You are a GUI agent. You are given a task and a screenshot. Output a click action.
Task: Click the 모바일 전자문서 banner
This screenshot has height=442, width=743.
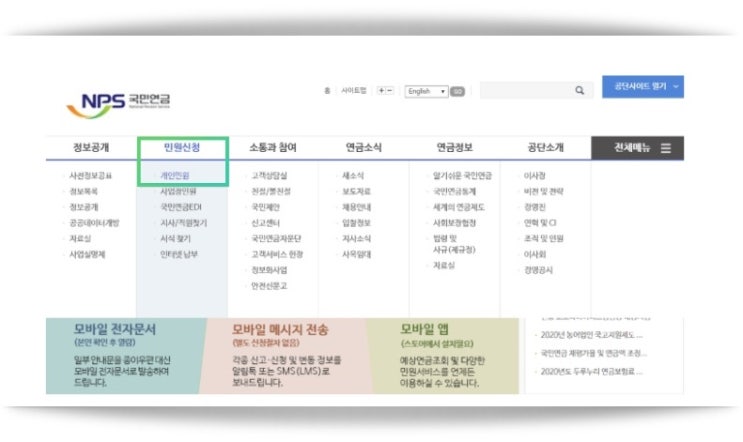click(x=126, y=356)
